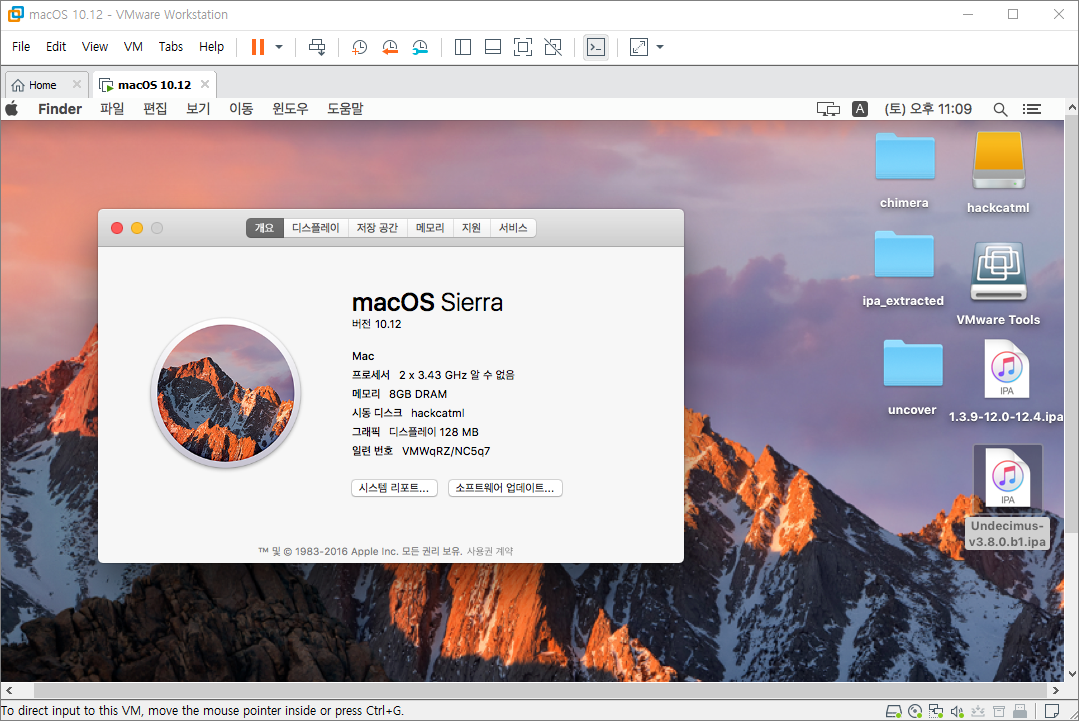Open the VM menu
The width and height of the screenshot is (1079, 721).
133,46
